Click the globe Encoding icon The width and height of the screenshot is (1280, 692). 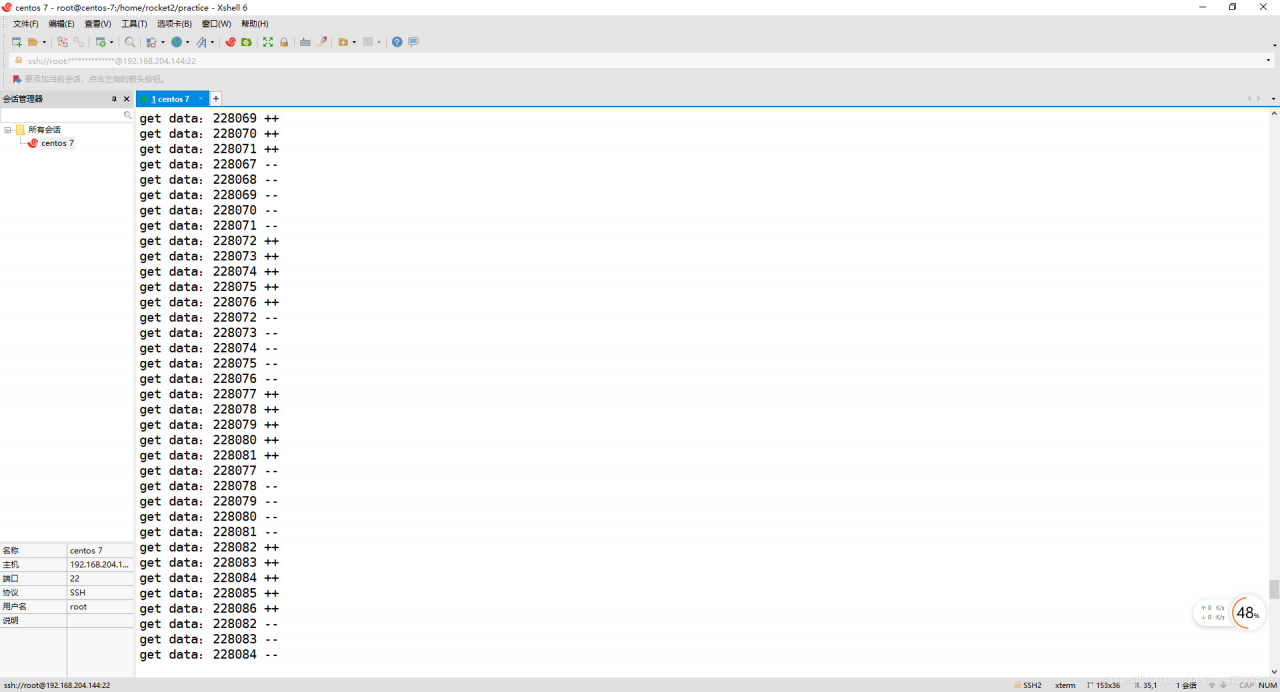(177, 42)
